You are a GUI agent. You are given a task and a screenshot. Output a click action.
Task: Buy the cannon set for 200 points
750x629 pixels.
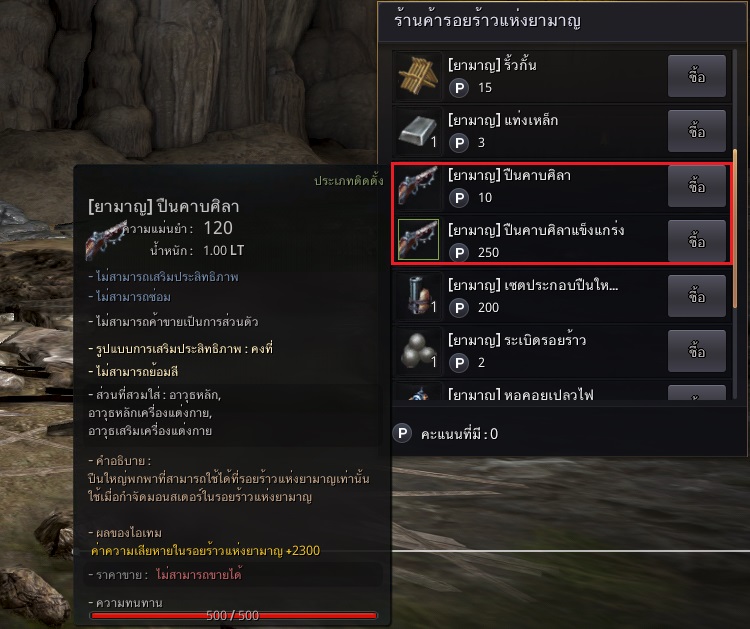coord(696,296)
